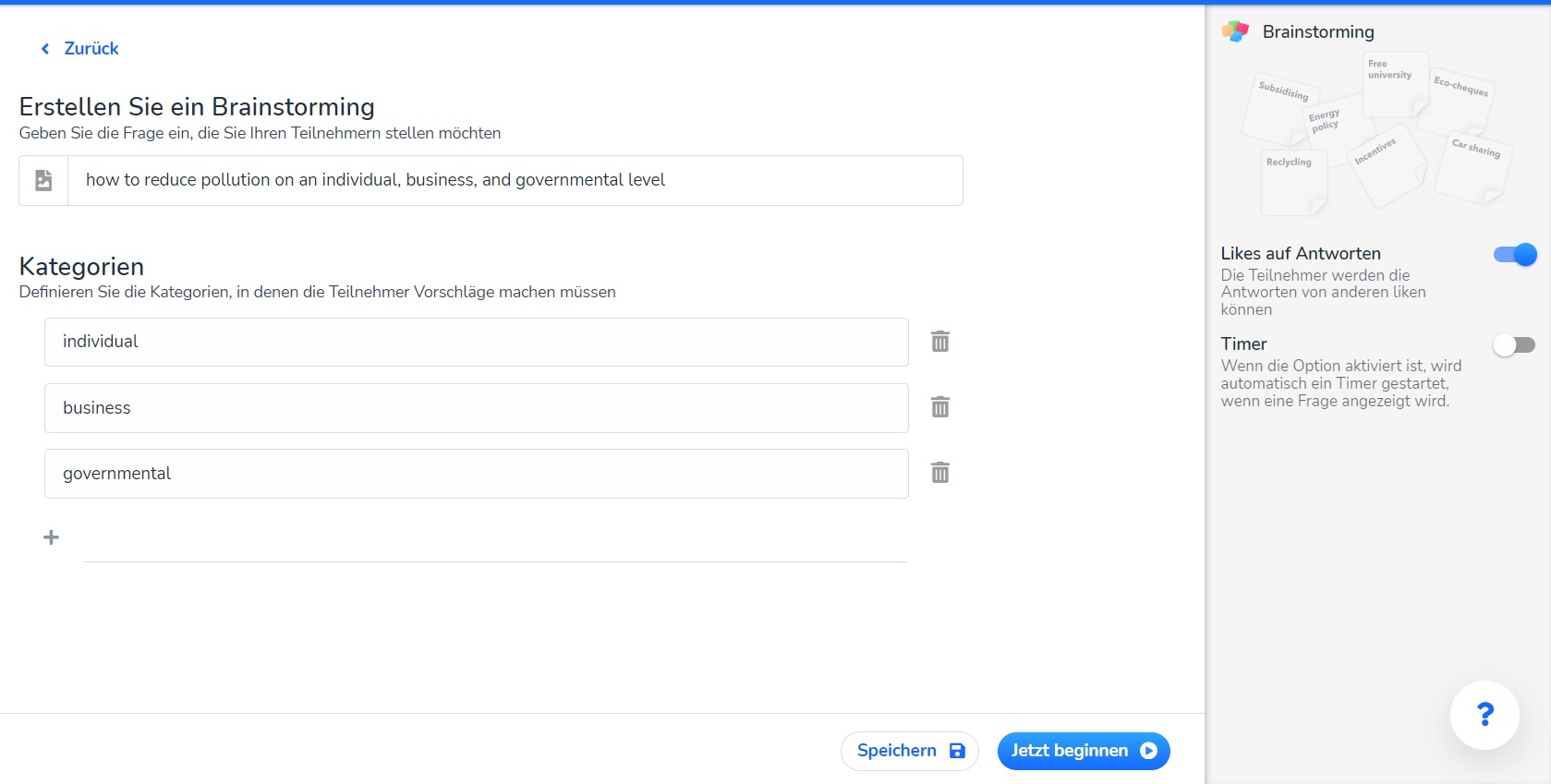Image resolution: width=1551 pixels, height=784 pixels.
Task: Edit the governmental category field
Action: [476, 474]
